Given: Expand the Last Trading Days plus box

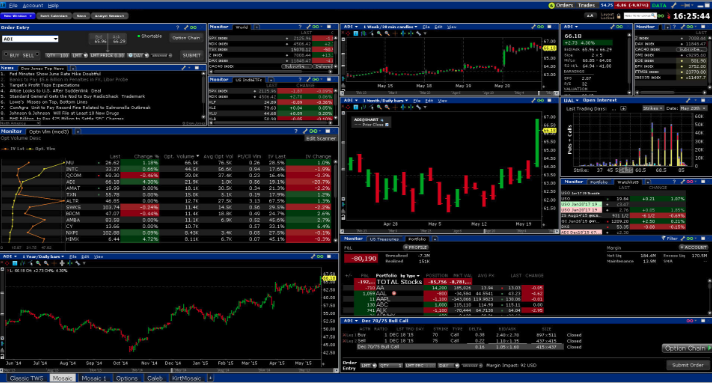Looking at the screenshot, I should 623,109.
